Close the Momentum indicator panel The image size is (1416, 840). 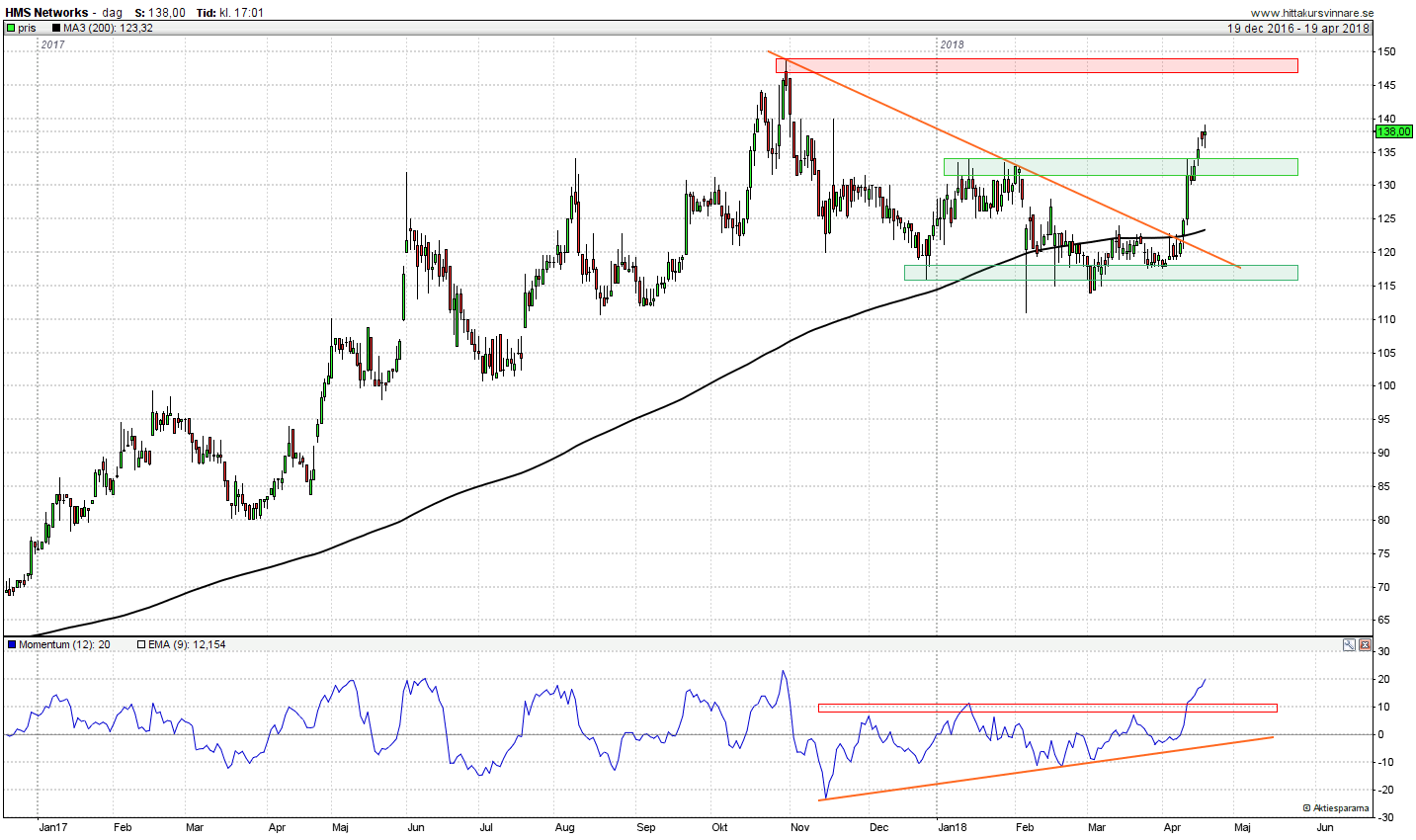click(1365, 645)
